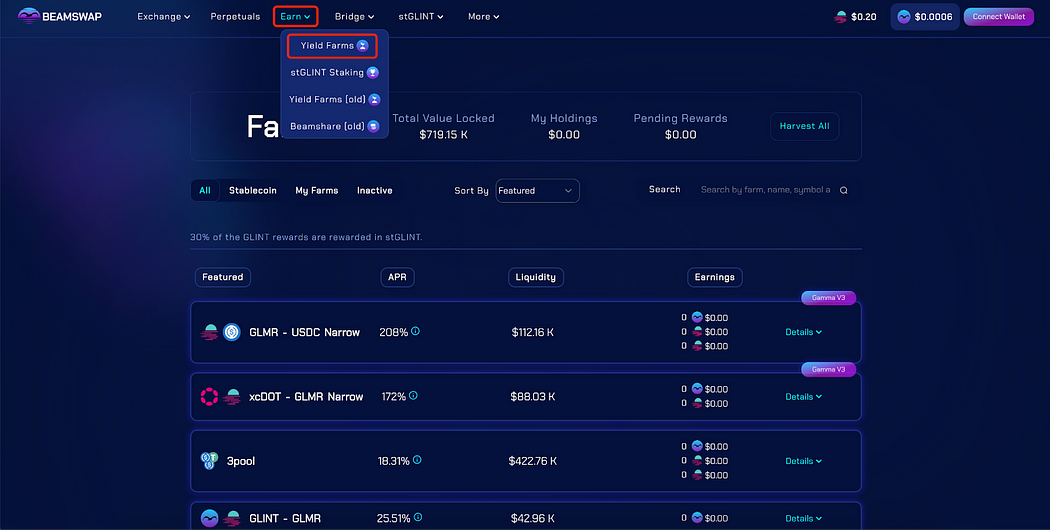
Task: Sort by Earnings column header
Action: [715, 277]
